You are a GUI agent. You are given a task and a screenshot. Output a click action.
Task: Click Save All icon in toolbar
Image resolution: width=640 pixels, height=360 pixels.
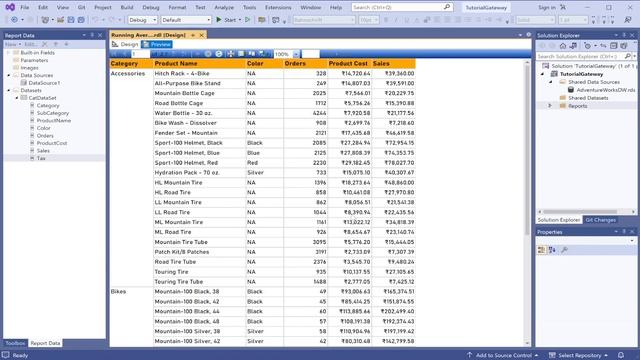pyautogui.click(x=81, y=20)
